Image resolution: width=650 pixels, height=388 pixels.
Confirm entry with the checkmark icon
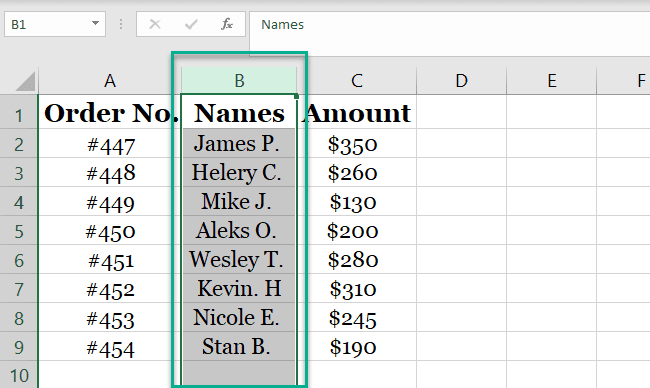coord(191,24)
